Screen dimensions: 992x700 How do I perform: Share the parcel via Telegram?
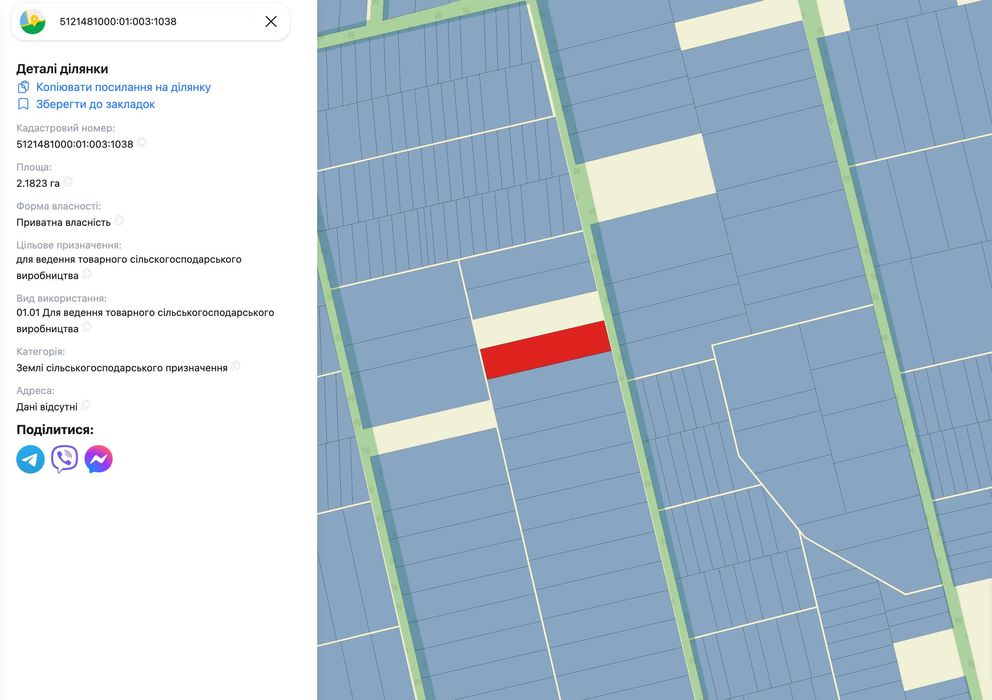[x=30, y=459]
